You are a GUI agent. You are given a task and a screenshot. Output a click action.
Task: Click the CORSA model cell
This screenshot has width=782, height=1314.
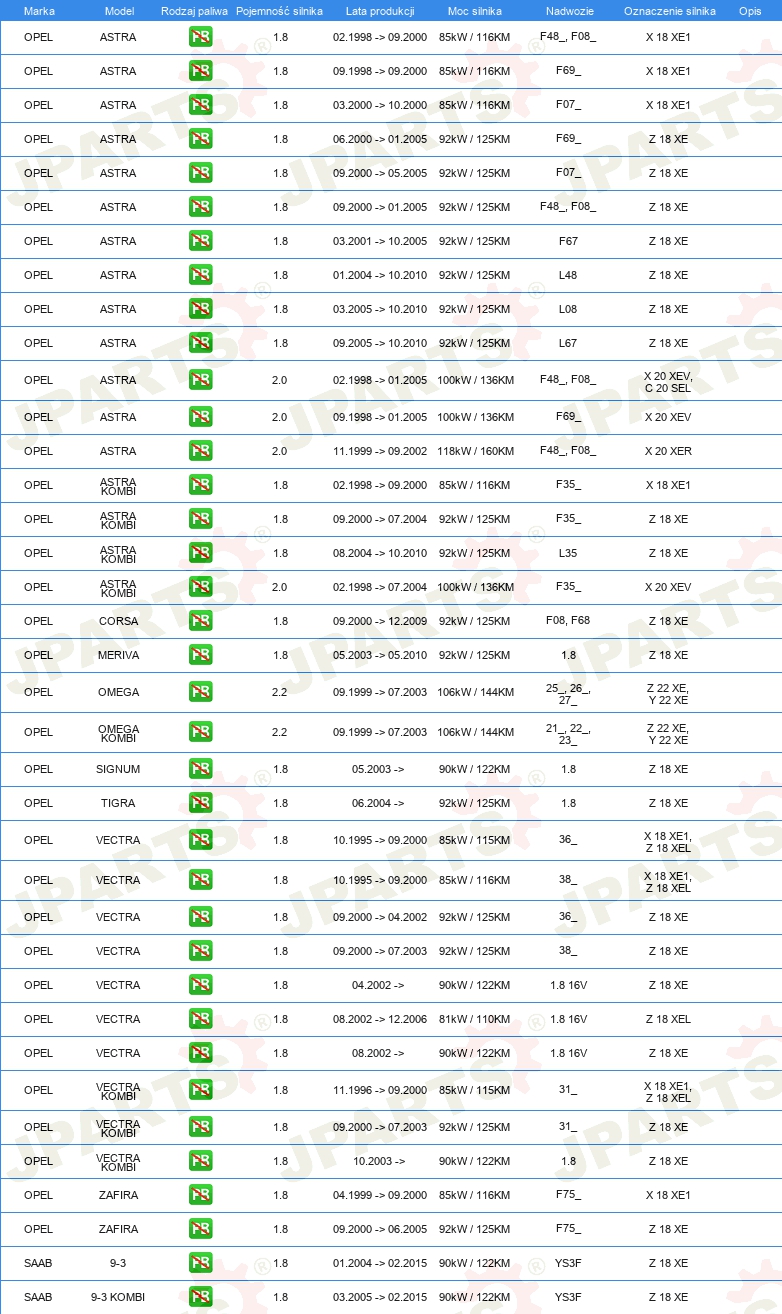click(x=119, y=621)
